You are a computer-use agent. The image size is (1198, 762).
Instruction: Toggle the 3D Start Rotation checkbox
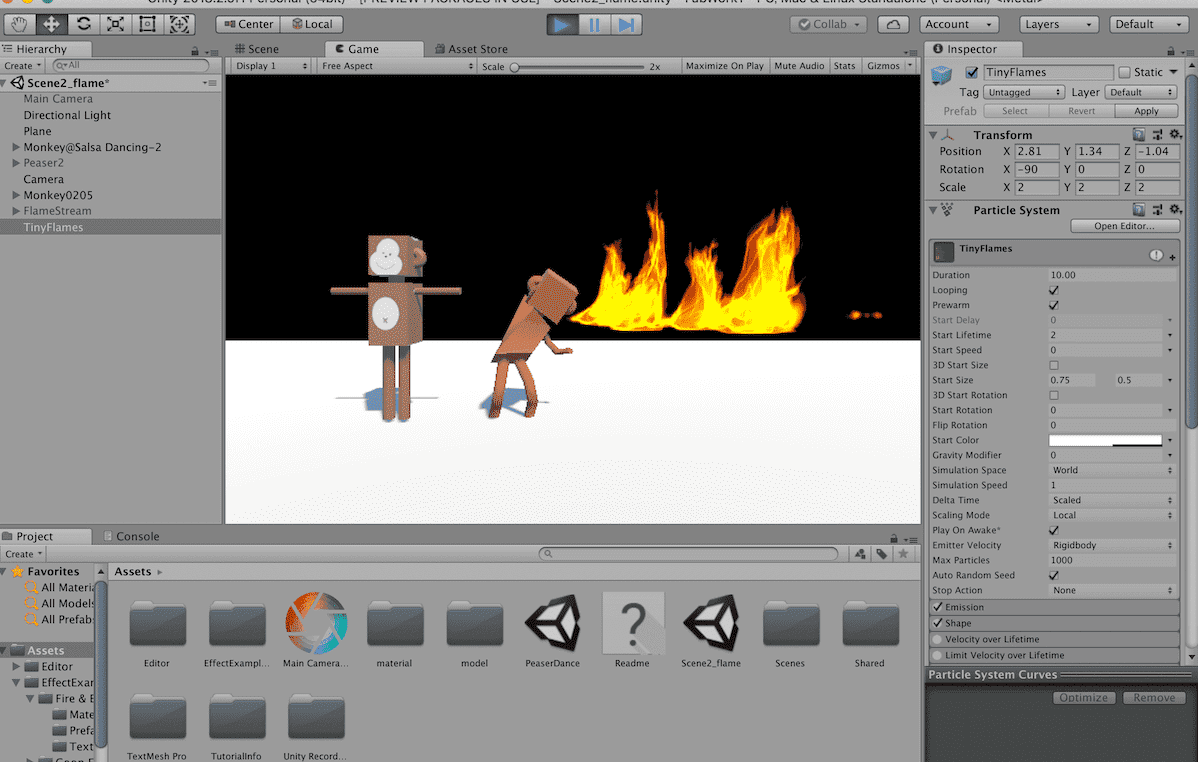coord(1054,395)
